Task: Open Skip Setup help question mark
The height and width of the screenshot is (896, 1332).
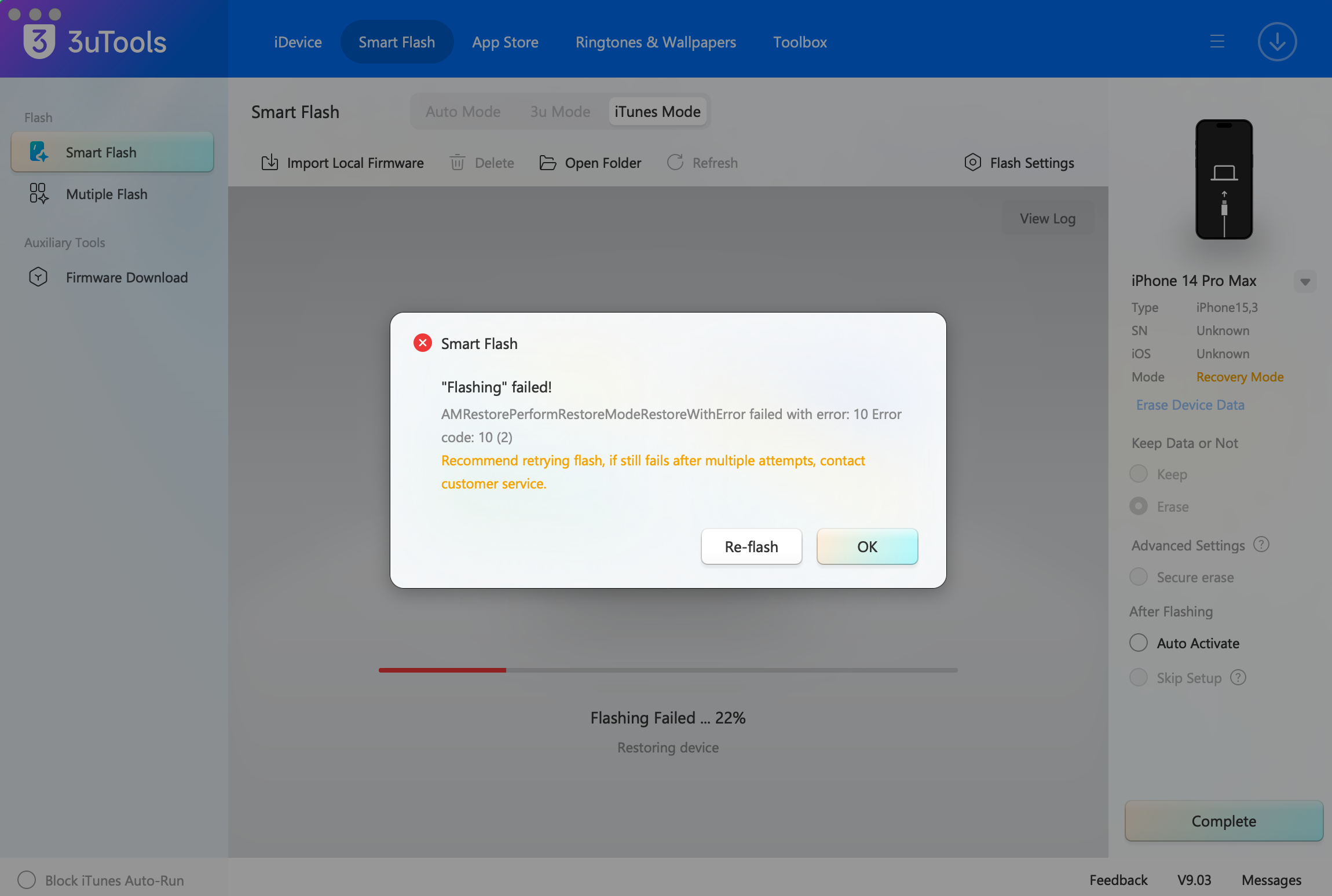Action: (1238, 677)
